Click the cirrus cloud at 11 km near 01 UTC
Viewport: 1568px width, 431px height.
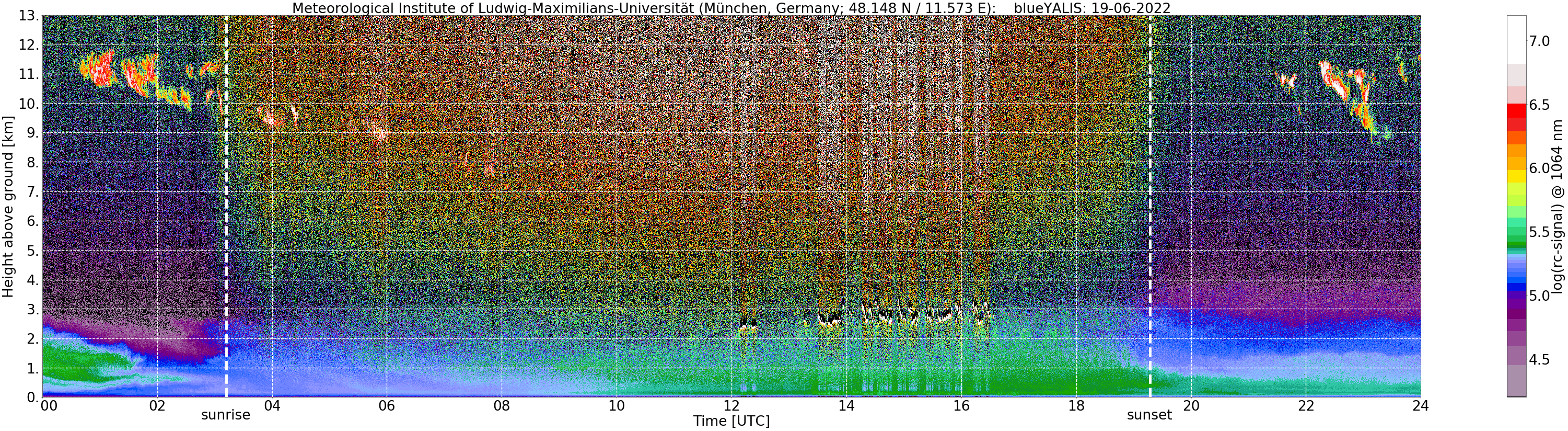(98, 70)
